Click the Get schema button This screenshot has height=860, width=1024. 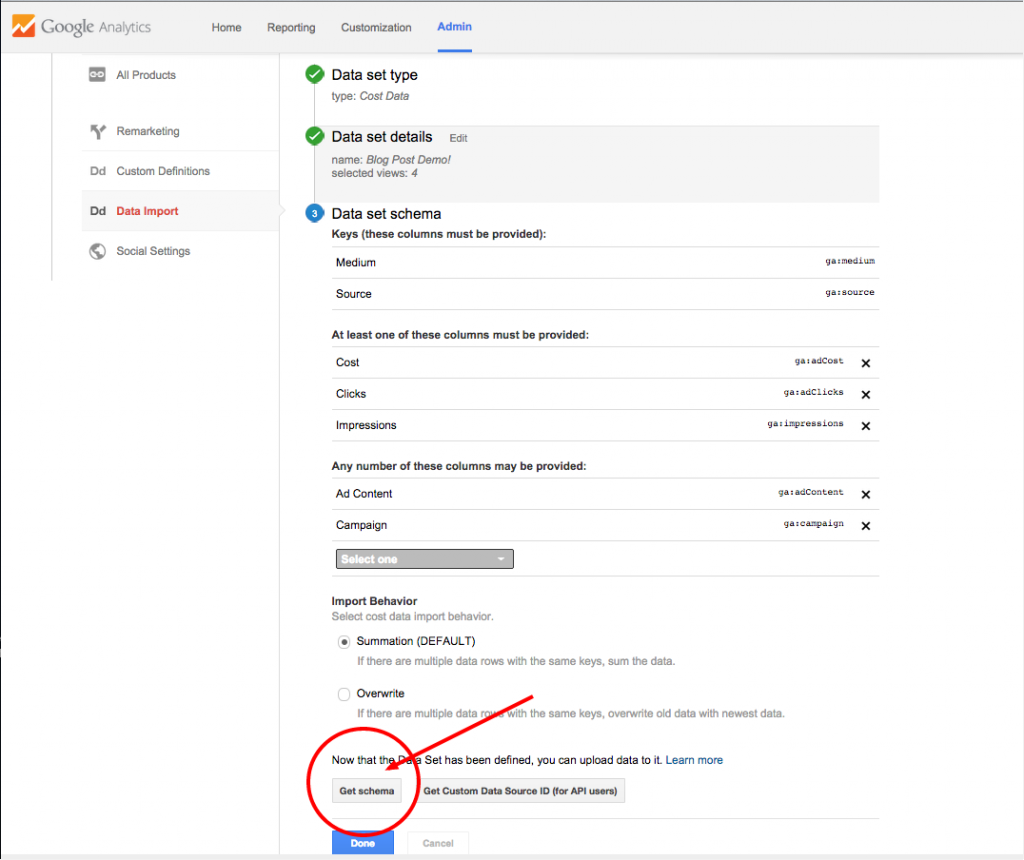click(366, 791)
